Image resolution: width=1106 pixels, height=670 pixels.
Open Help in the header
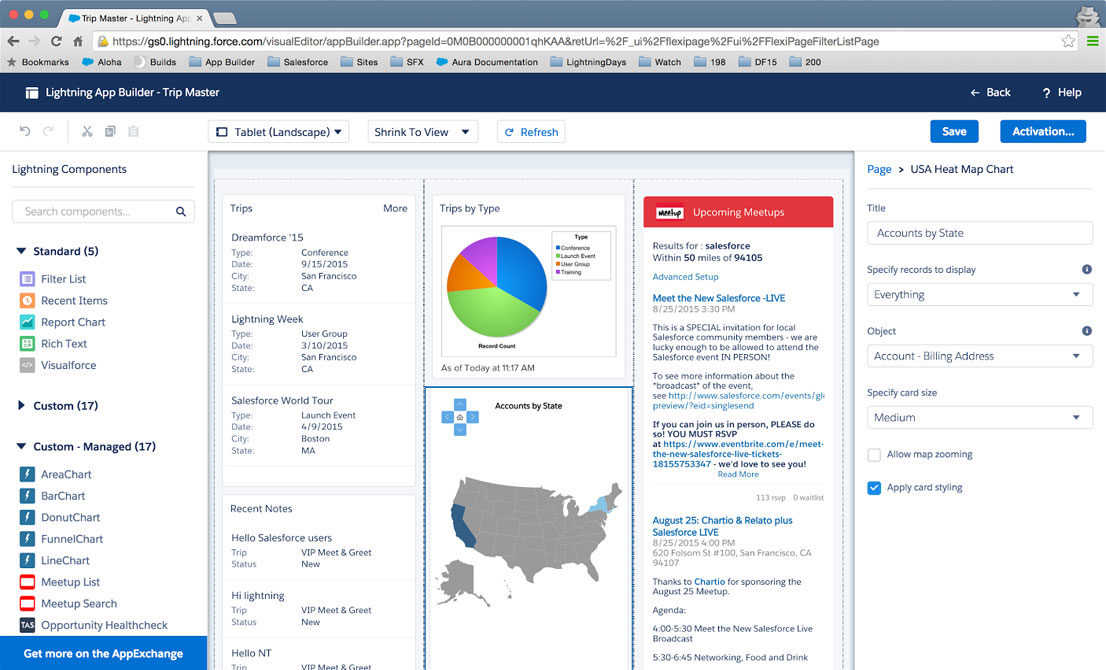click(1062, 92)
